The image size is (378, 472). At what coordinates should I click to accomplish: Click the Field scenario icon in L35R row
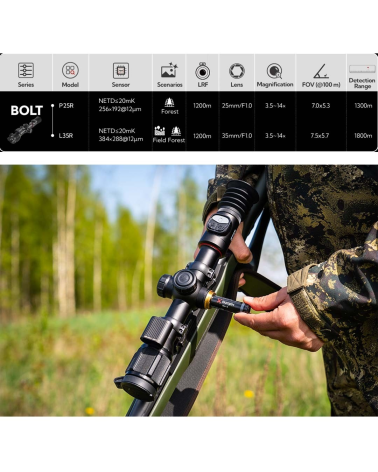(160, 131)
